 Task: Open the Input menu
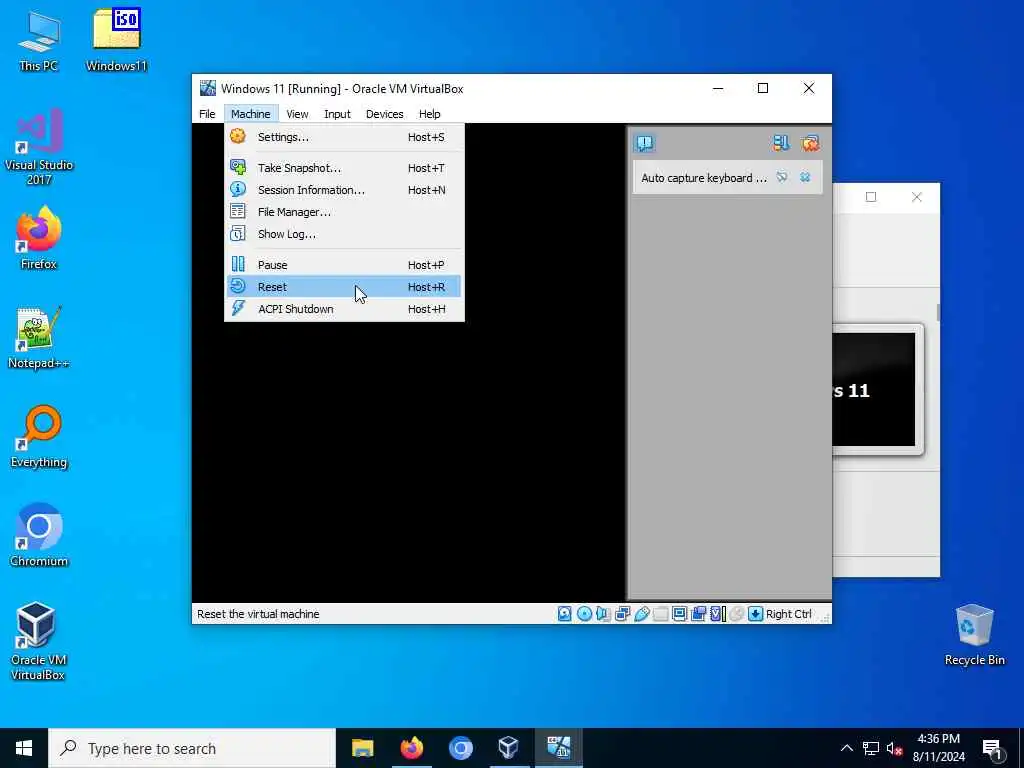(337, 114)
